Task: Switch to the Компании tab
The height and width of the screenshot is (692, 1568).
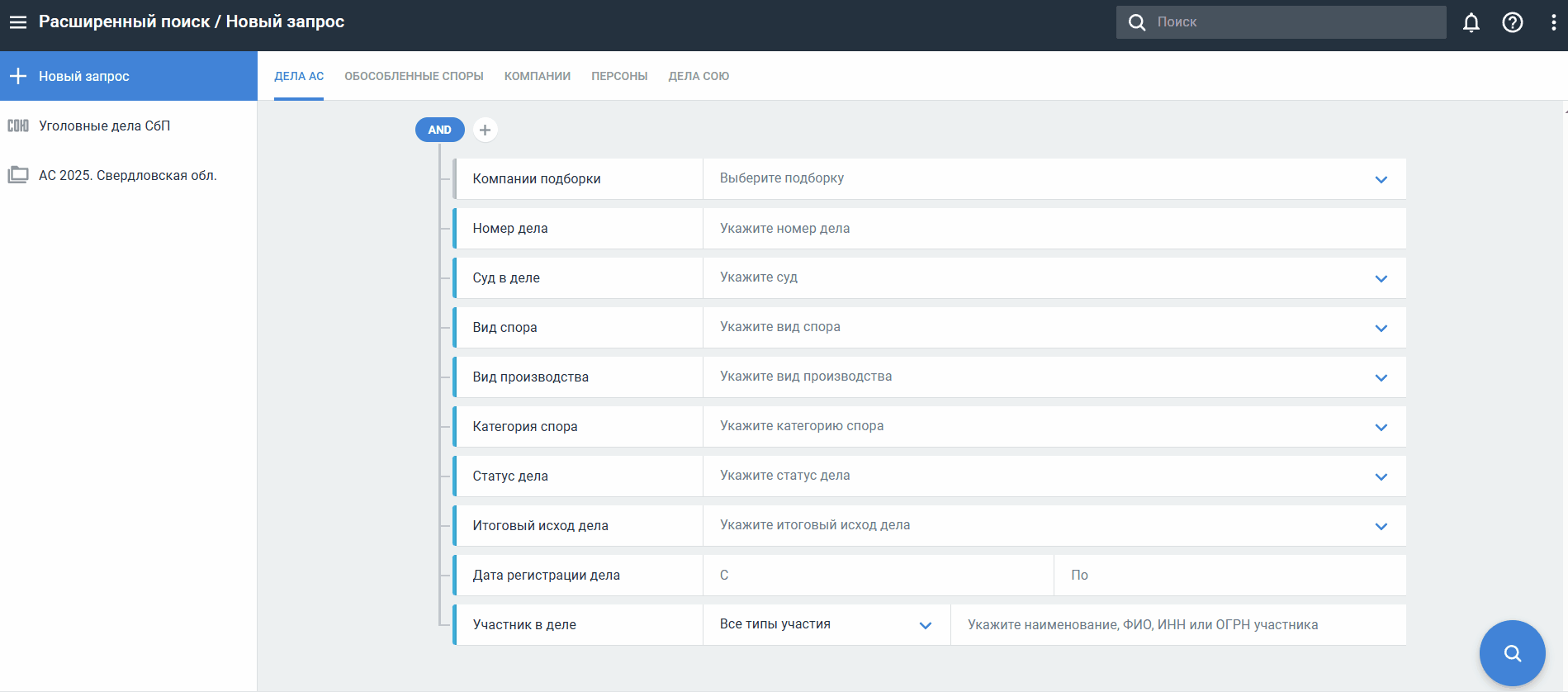Action: tap(538, 76)
